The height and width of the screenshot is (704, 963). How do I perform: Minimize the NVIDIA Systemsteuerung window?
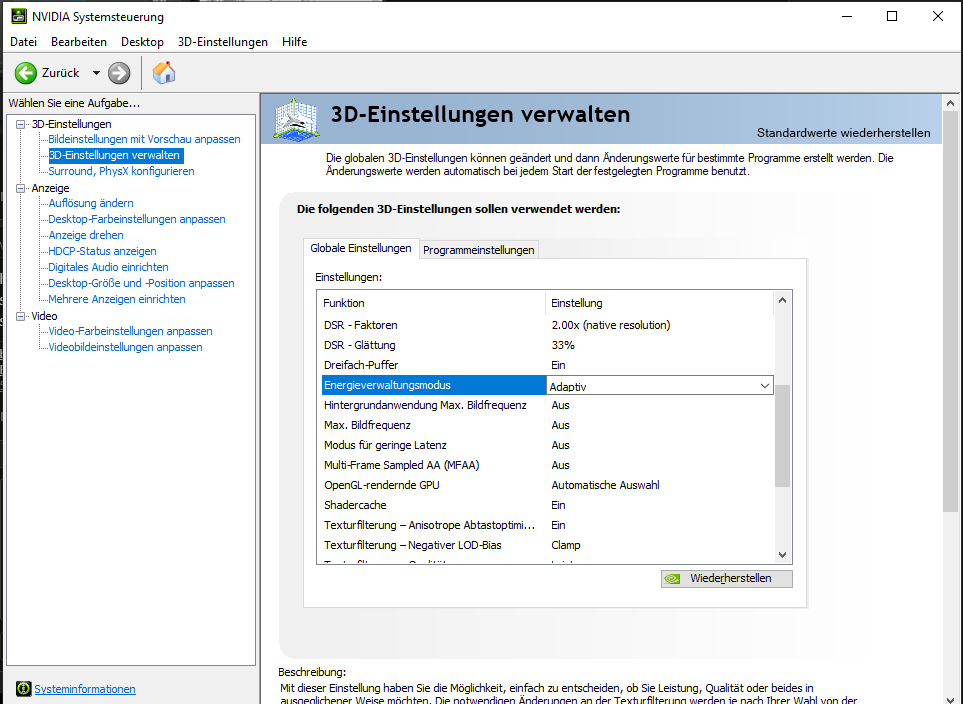click(847, 17)
